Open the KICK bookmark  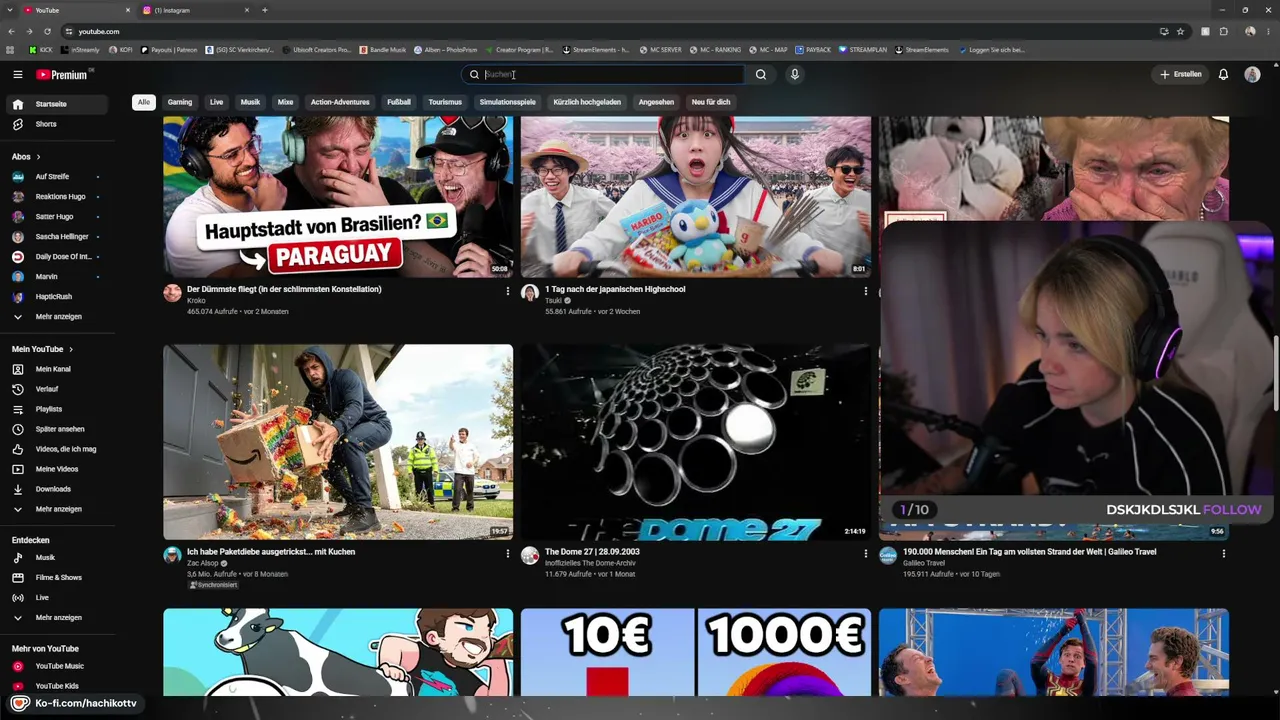(41, 49)
